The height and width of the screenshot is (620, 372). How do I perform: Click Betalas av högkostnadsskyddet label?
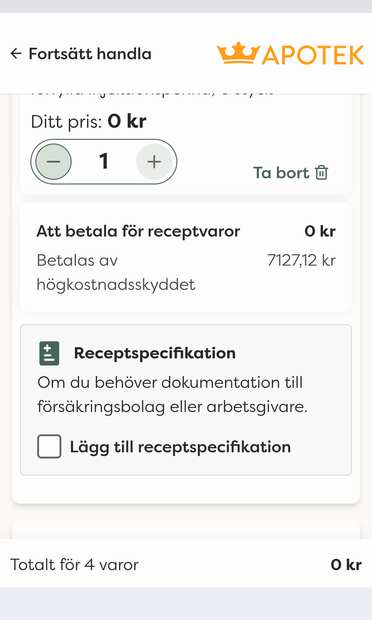[116, 272]
